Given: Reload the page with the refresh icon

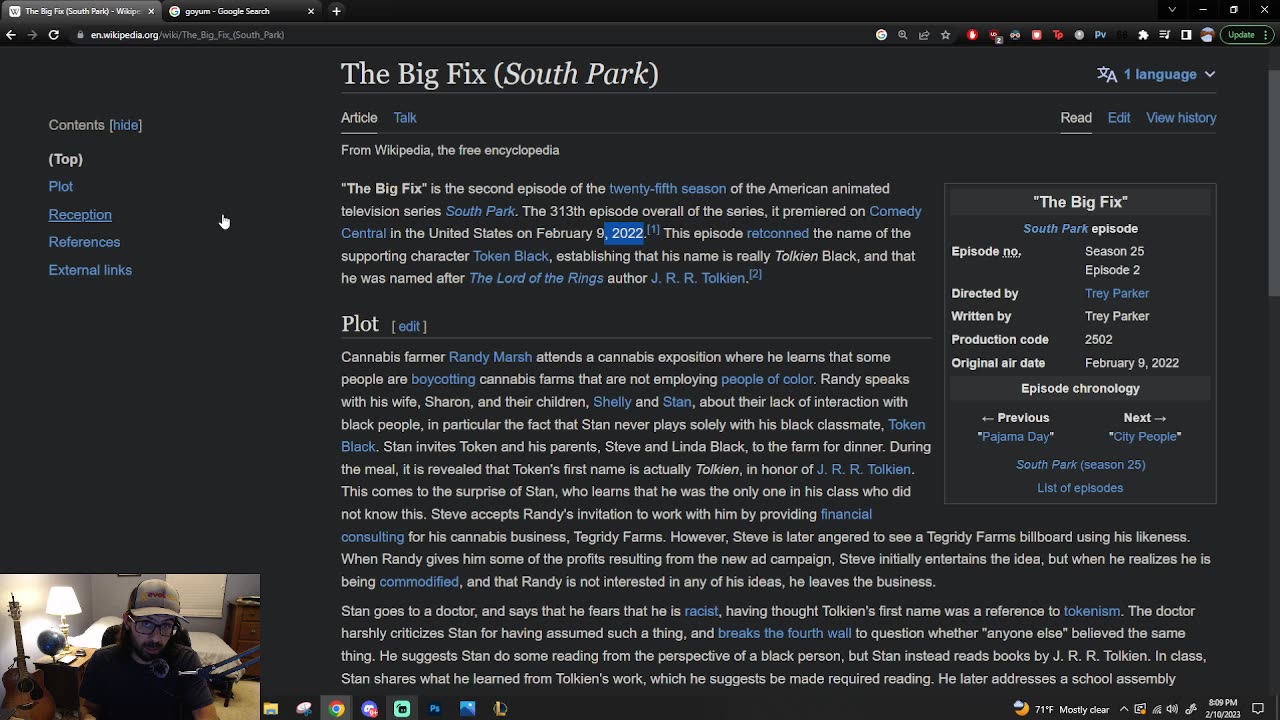Looking at the screenshot, I should coord(53,35).
